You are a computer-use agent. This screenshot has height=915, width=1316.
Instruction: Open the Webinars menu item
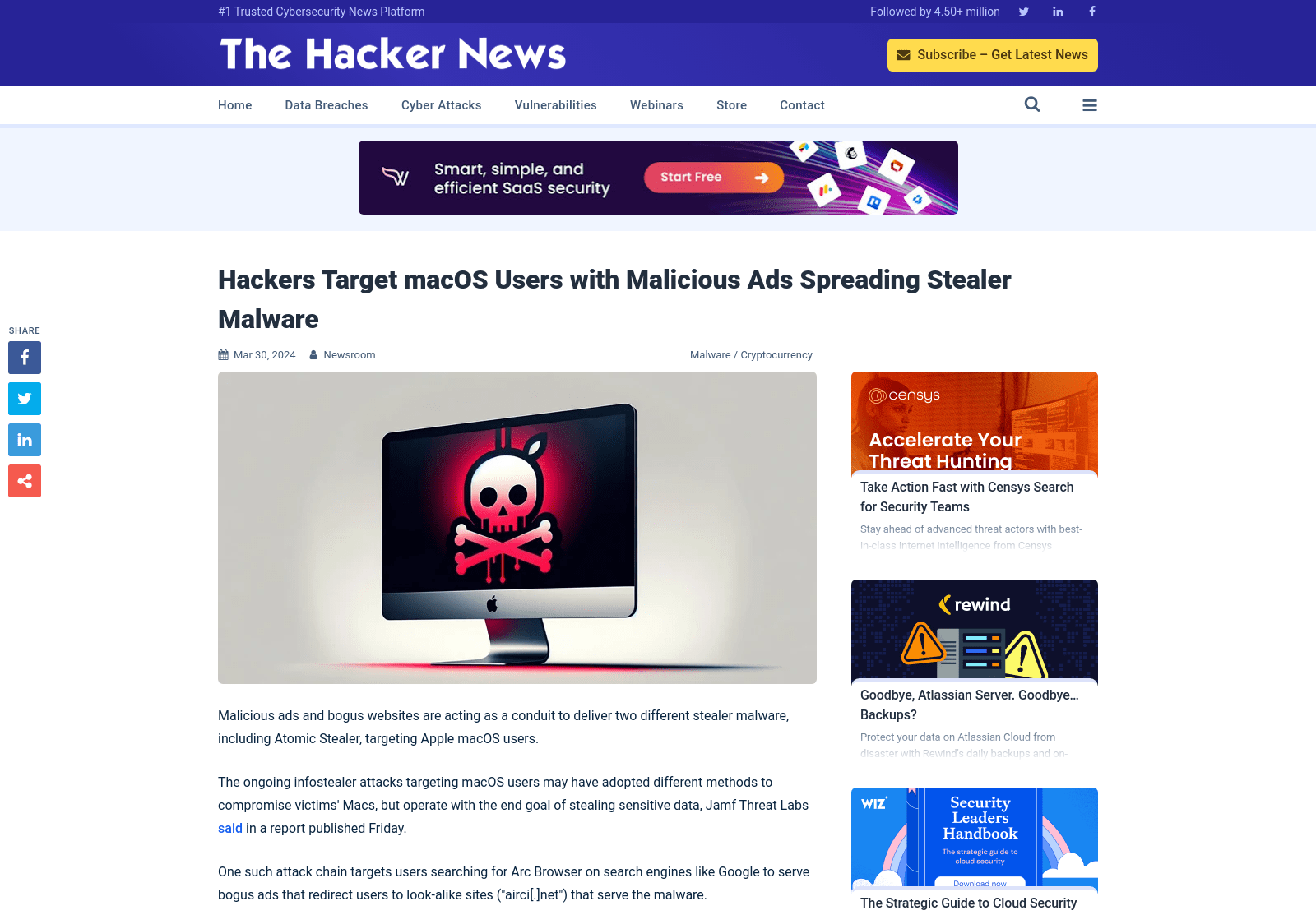(x=656, y=105)
